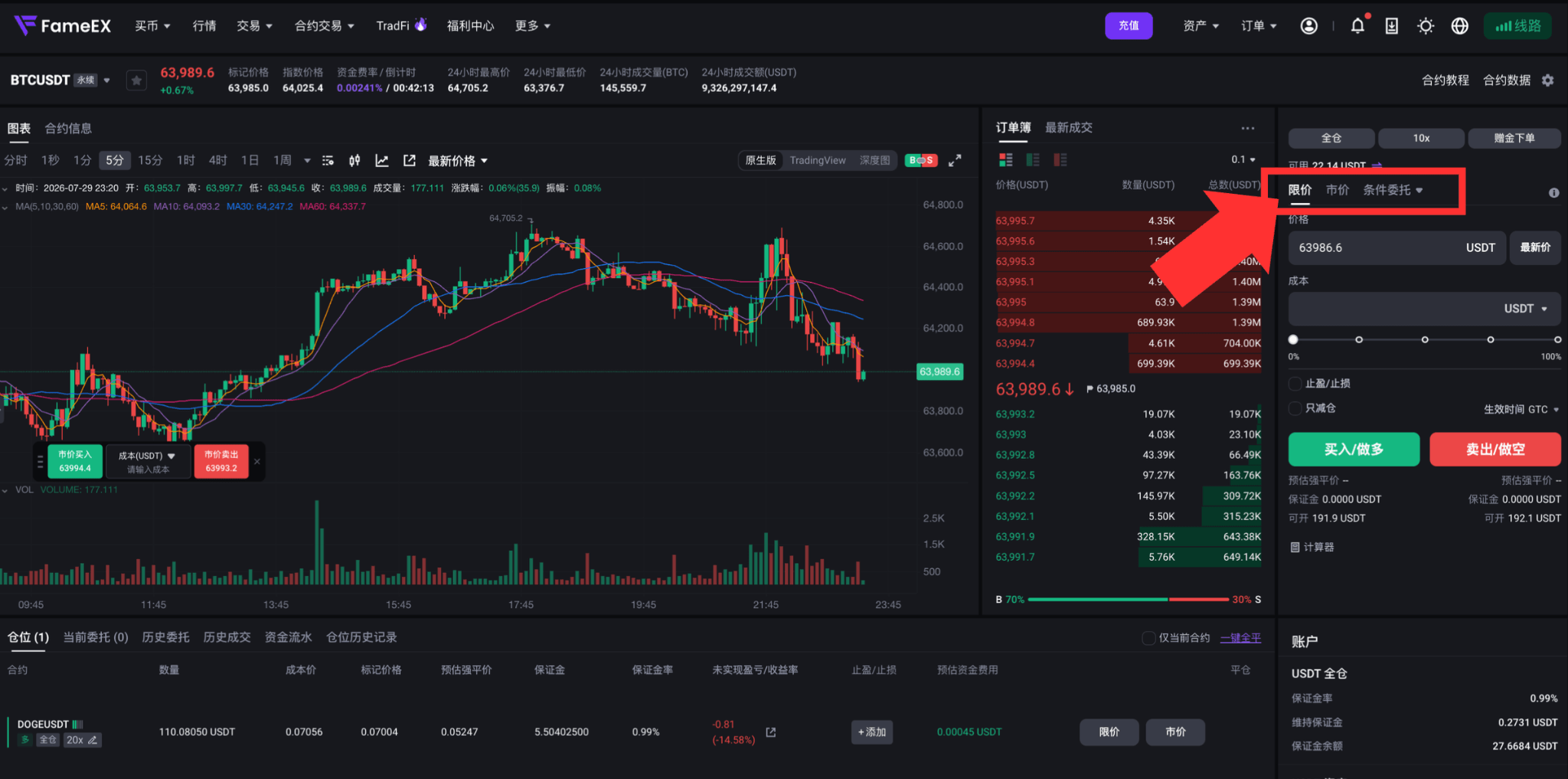Click the red 卖出/做空 button
This screenshot has width=1568, height=779.
(1495, 450)
